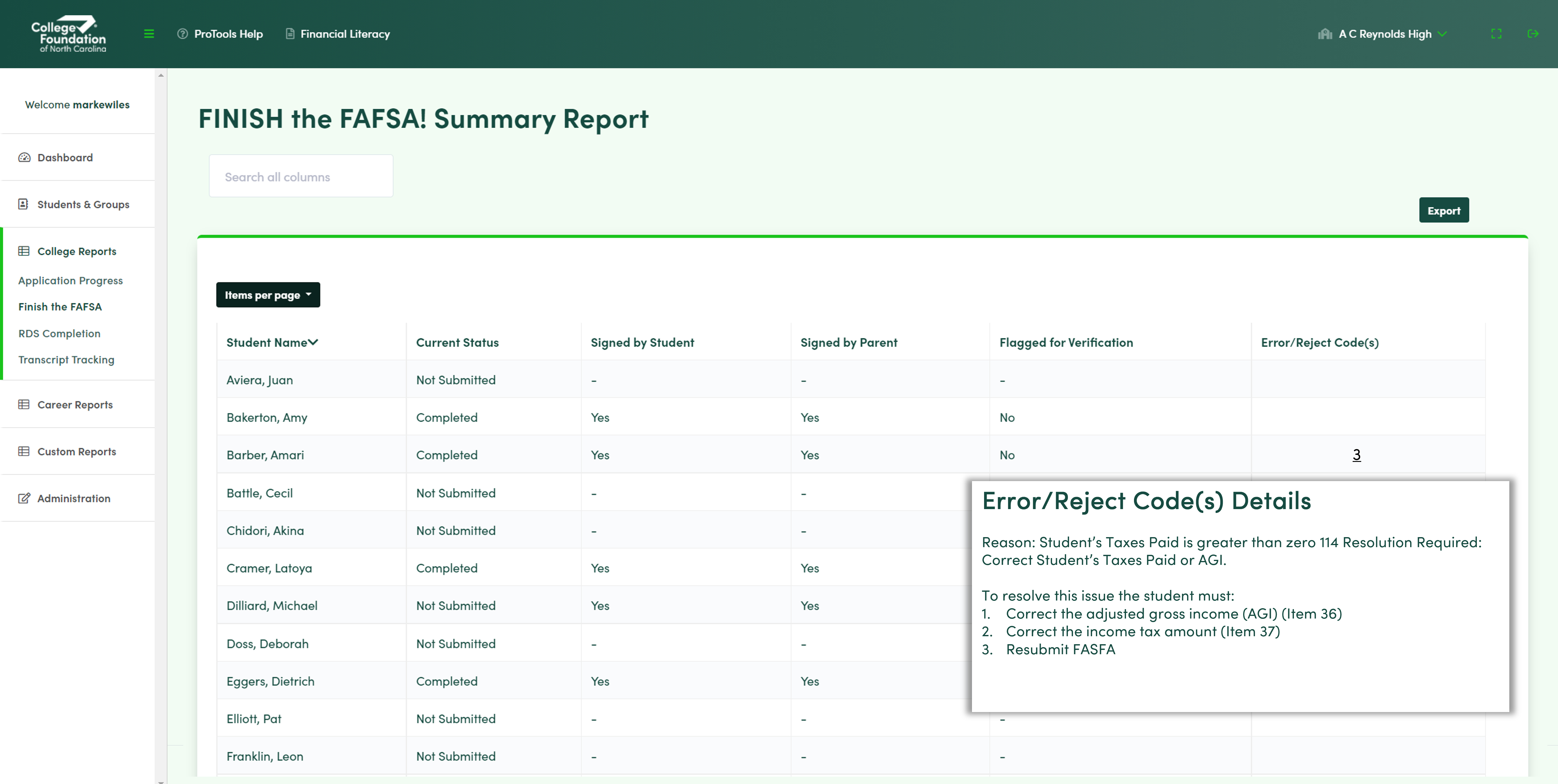The height and width of the screenshot is (784, 1558).
Task: Click the Students & Groups icon
Action: pyautogui.click(x=24, y=204)
